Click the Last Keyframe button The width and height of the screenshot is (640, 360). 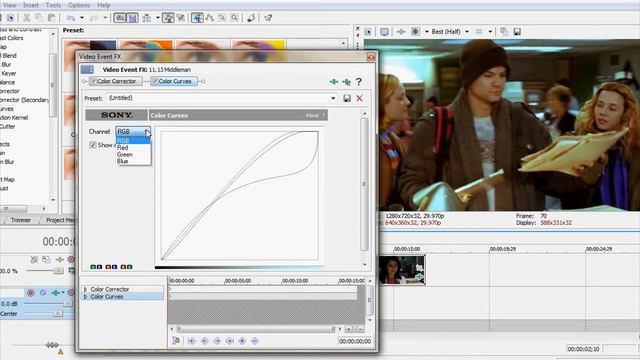pos(230,341)
